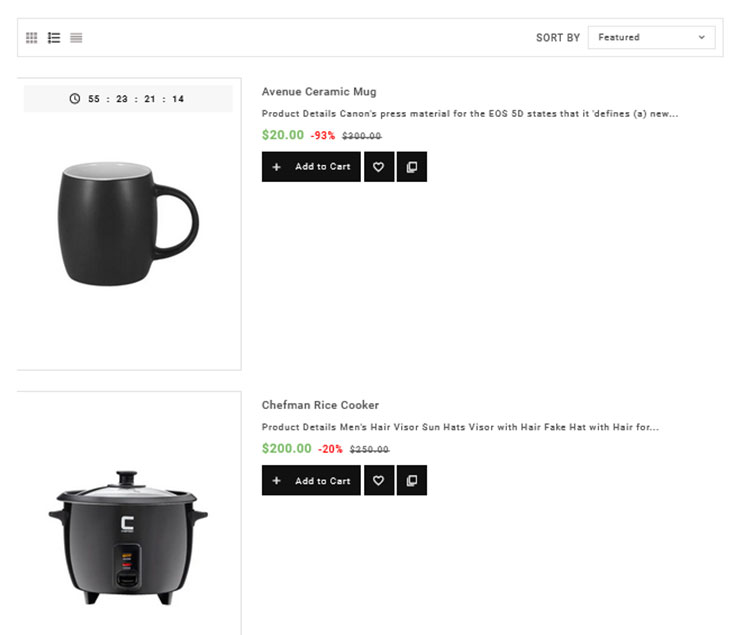Screen dimensions: 737x635
Task: Click the Sort By dropdown chevron arrow
Action: coord(702,38)
